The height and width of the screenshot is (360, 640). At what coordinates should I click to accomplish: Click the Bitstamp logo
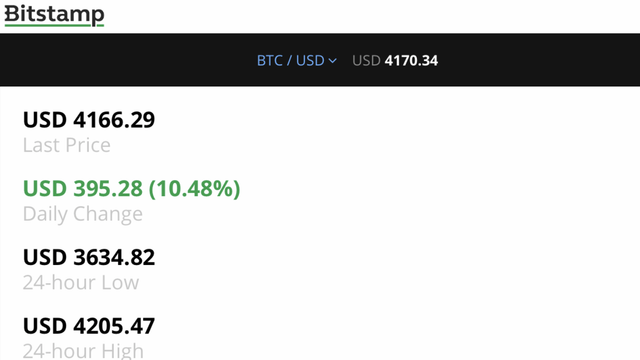point(54,15)
